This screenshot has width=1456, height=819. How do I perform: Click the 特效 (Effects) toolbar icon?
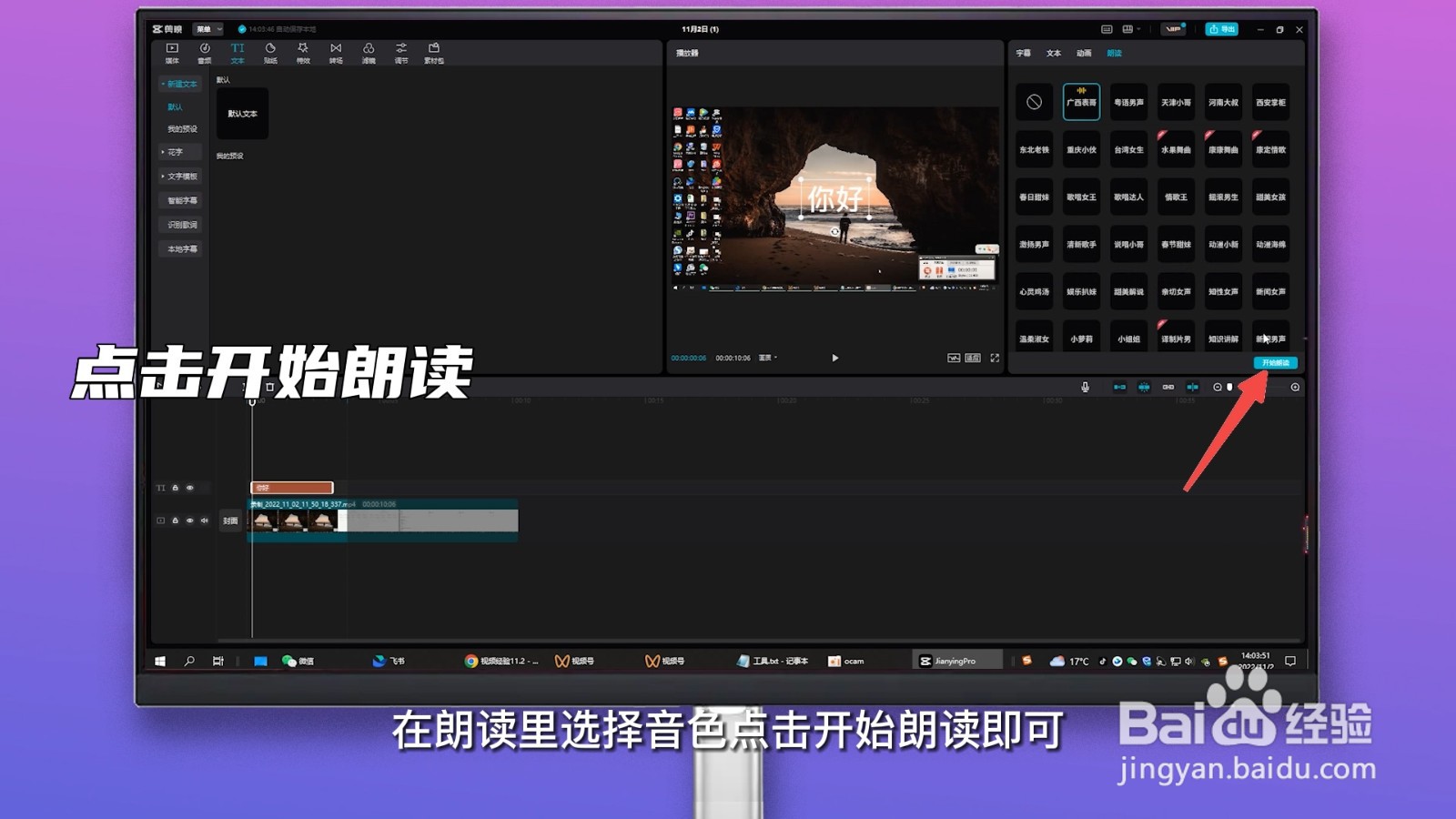click(x=301, y=51)
